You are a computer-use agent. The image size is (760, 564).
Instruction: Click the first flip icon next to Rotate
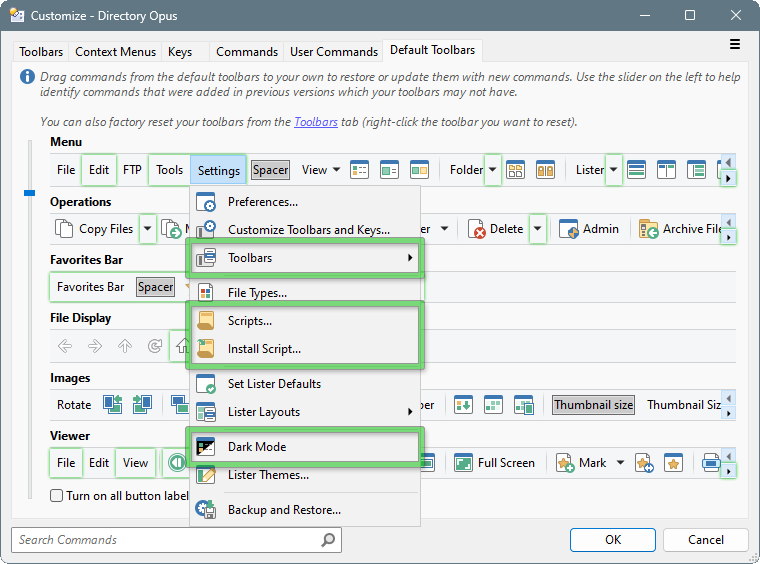pos(112,405)
